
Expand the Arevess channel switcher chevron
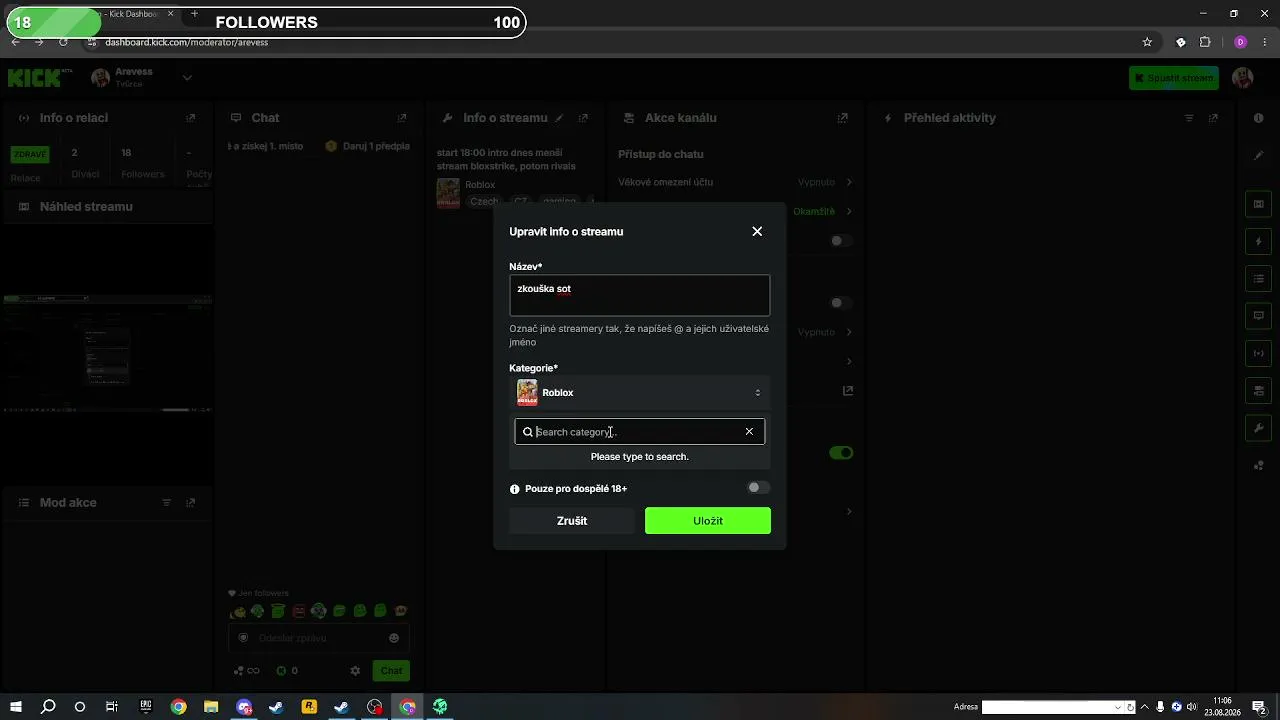tap(187, 77)
